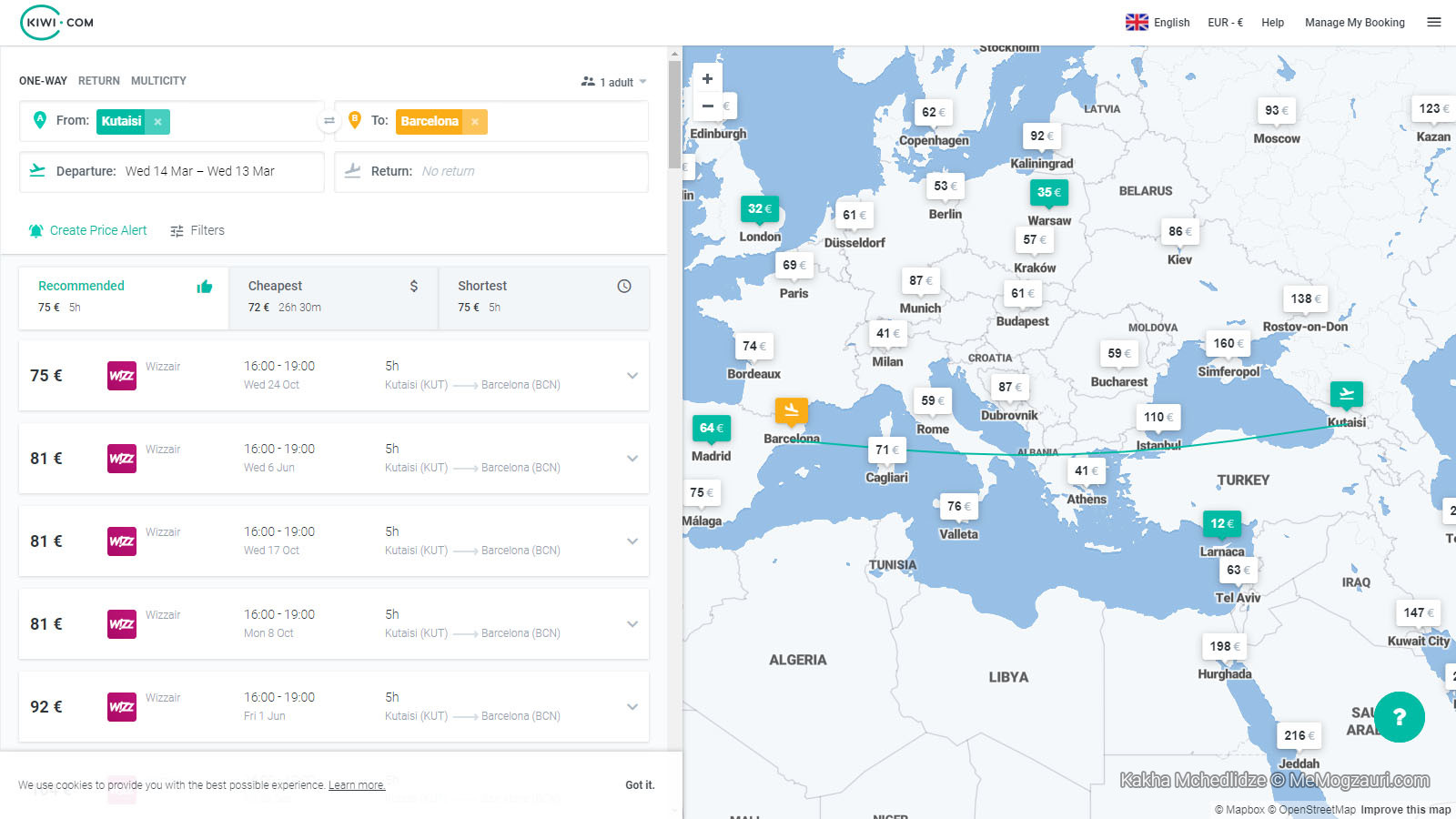Open the Departure date field
Screen dimensions: 1456x819
(172, 171)
